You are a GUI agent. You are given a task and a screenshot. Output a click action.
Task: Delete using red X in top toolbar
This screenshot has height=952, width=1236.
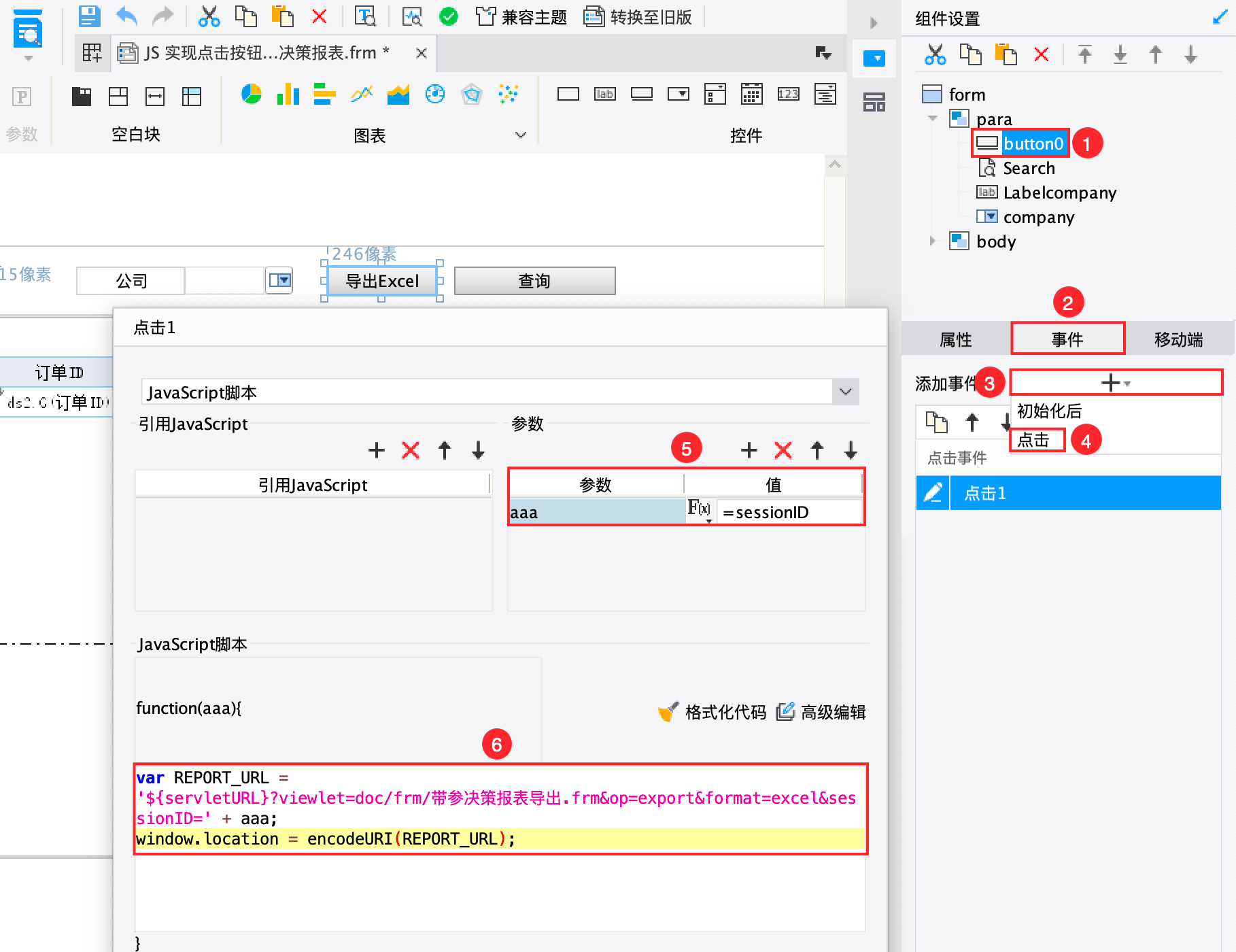point(319,16)
